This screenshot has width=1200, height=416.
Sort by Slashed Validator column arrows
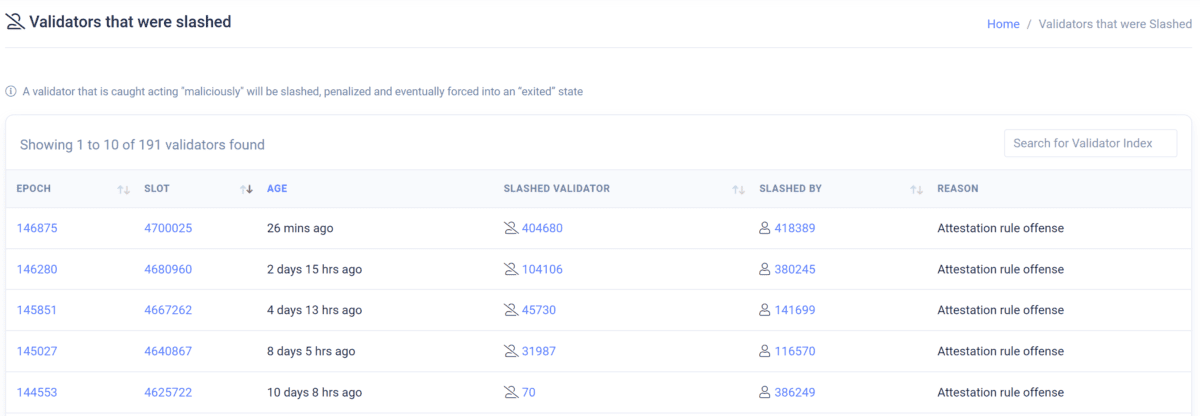pos(738,189)
